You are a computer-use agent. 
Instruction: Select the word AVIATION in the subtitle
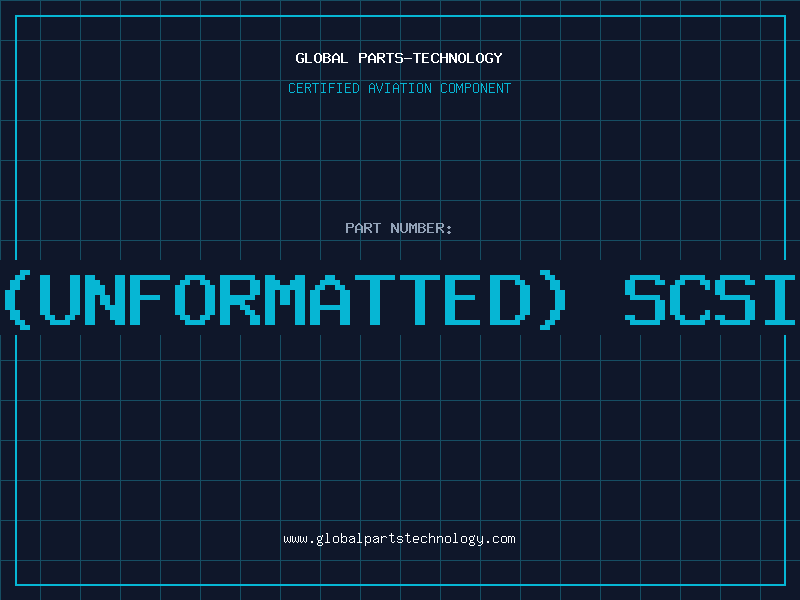[x=399, y=88]
